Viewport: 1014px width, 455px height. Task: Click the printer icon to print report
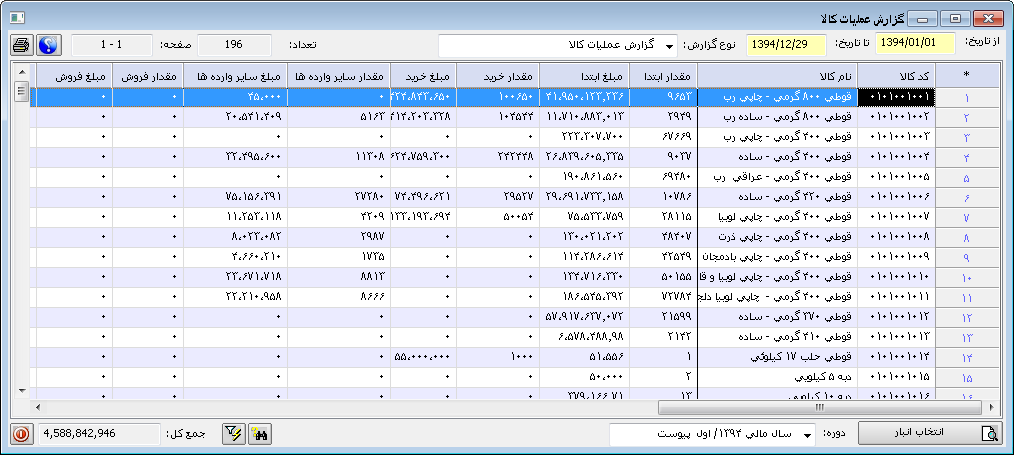click(x=21, y=45)
